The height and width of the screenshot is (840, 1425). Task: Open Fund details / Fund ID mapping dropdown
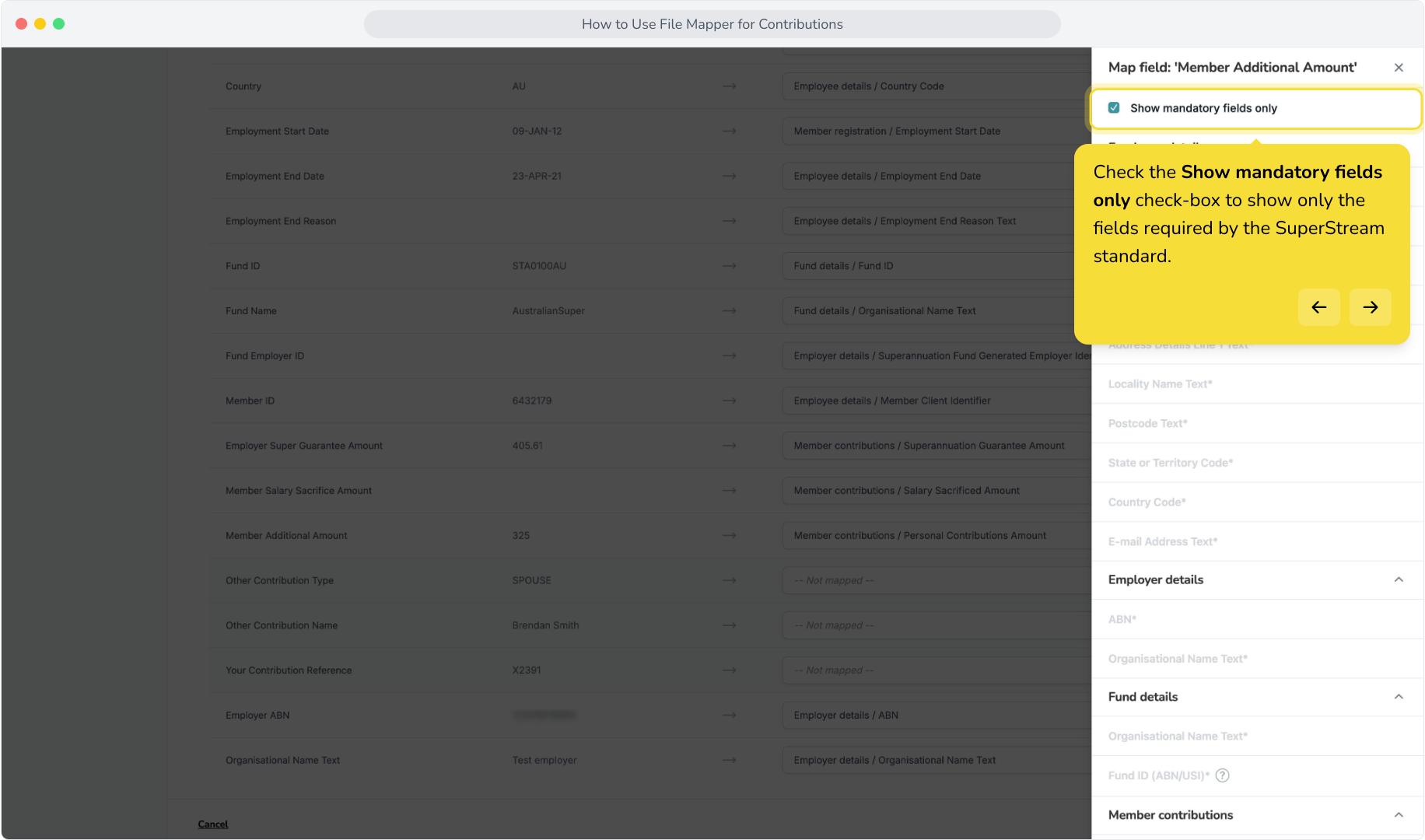point(937,266)
